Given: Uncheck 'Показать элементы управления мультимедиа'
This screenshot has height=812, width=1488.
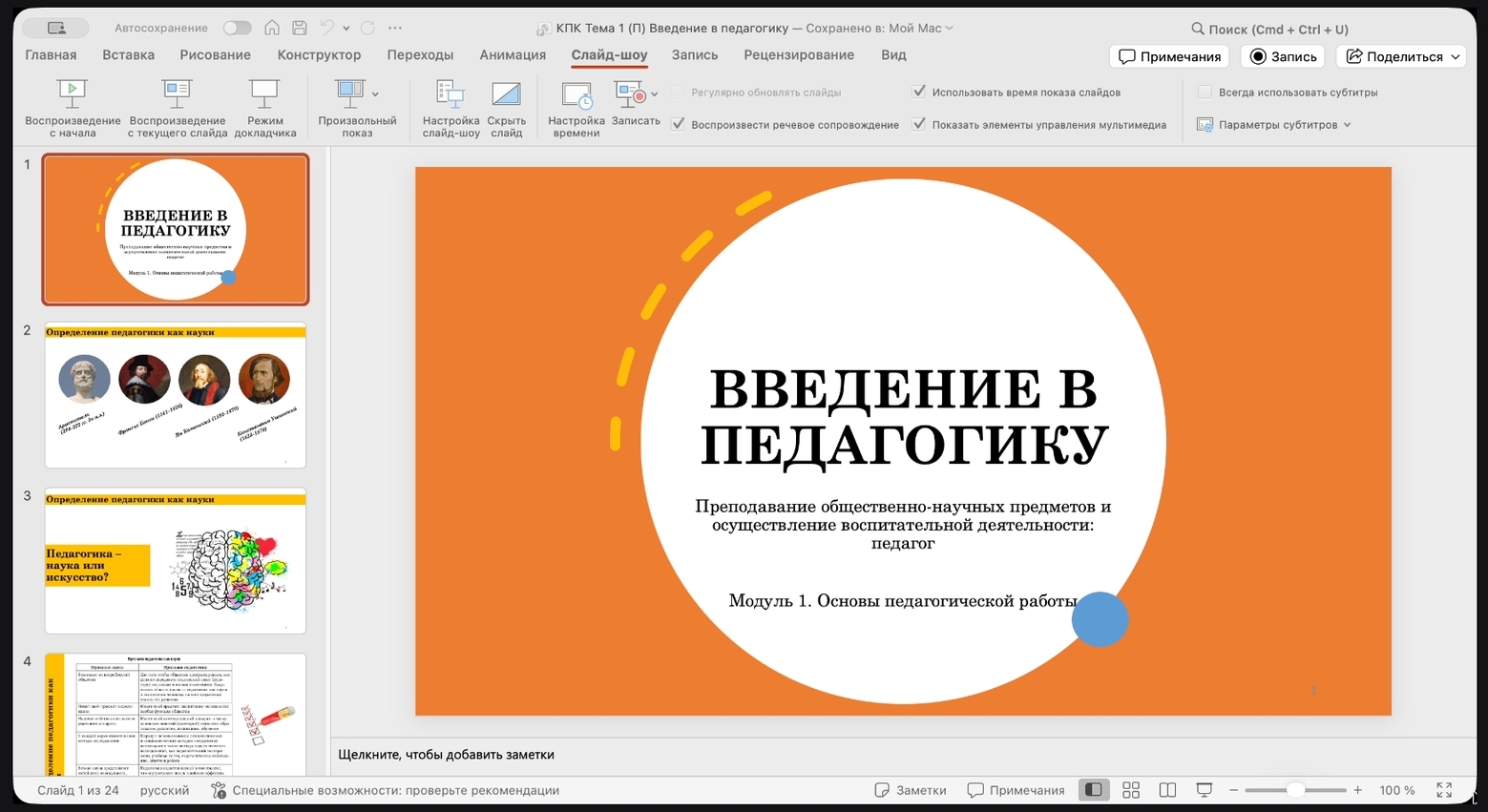Looking at the screenshot, I should [x=918, y=124].
